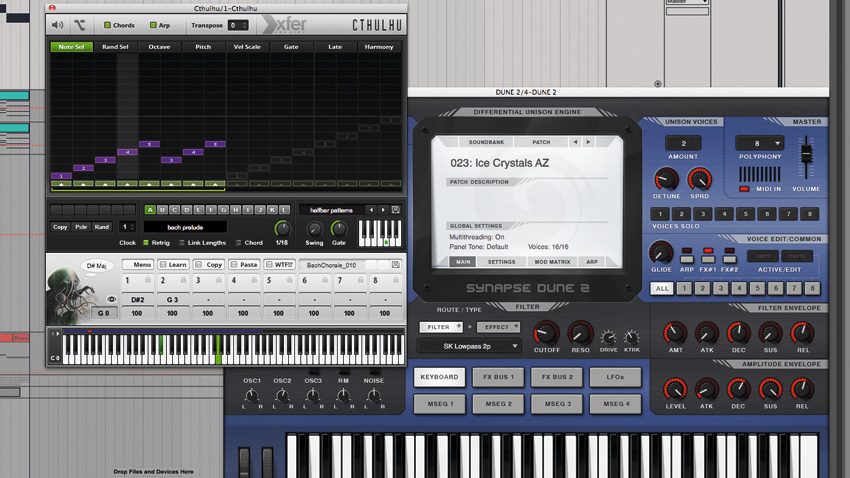The height and width of the screenshot is (478, 850).
Task: Click the KTRK knob in filter section
Action: 632,338
